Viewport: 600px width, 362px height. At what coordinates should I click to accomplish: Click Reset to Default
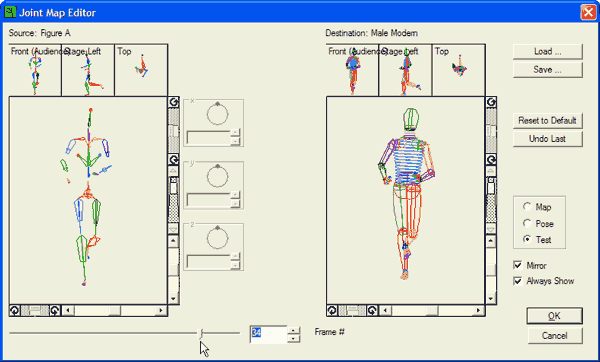pyautogui.click(x=548, y=121)
